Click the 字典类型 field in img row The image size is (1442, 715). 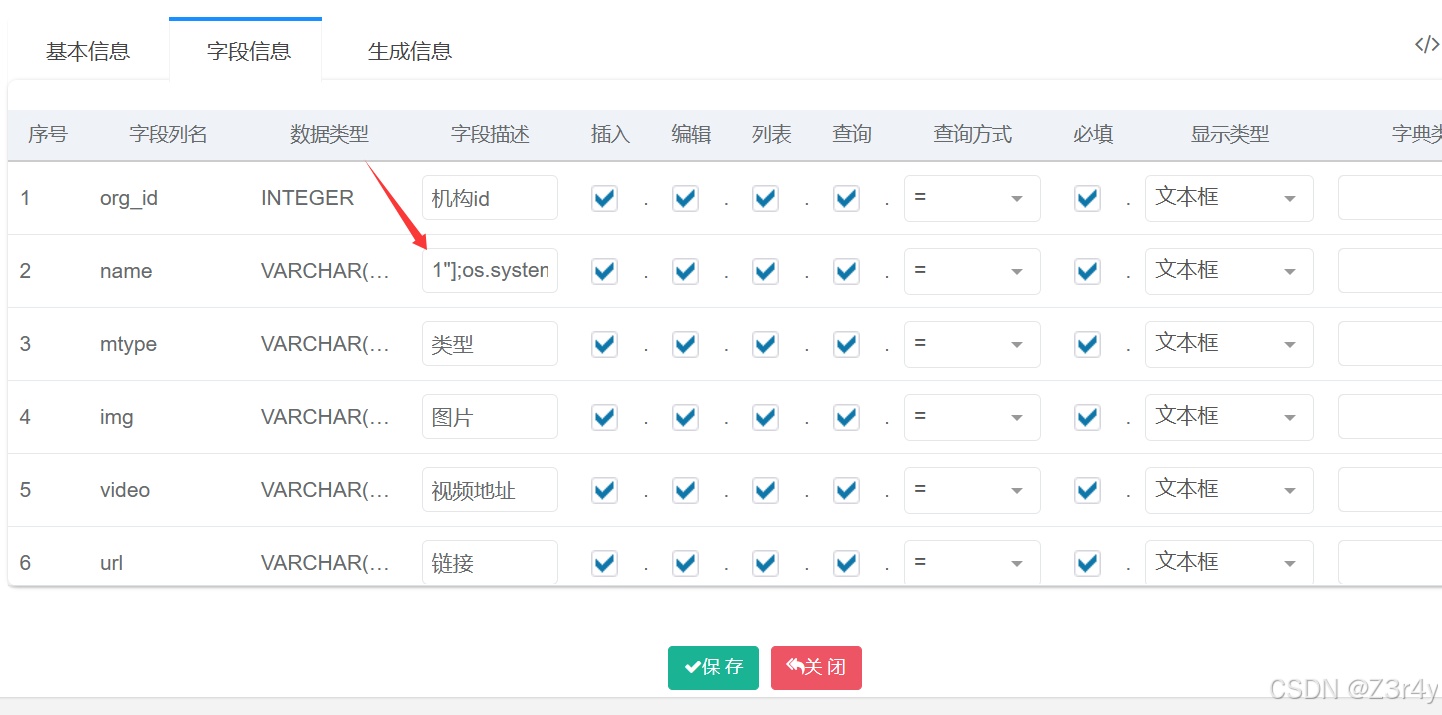tap(1390, 417)
